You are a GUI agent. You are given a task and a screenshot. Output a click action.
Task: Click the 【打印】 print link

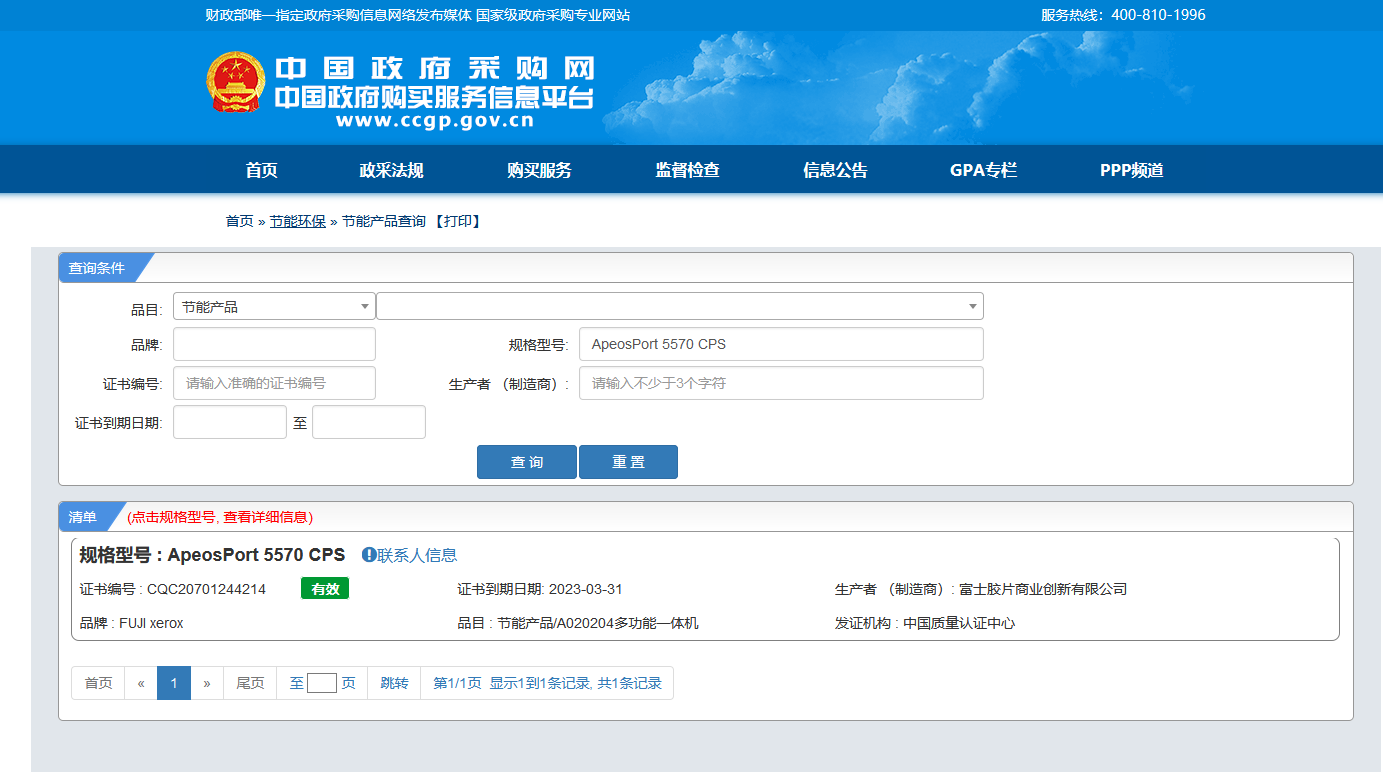[457, 221]
